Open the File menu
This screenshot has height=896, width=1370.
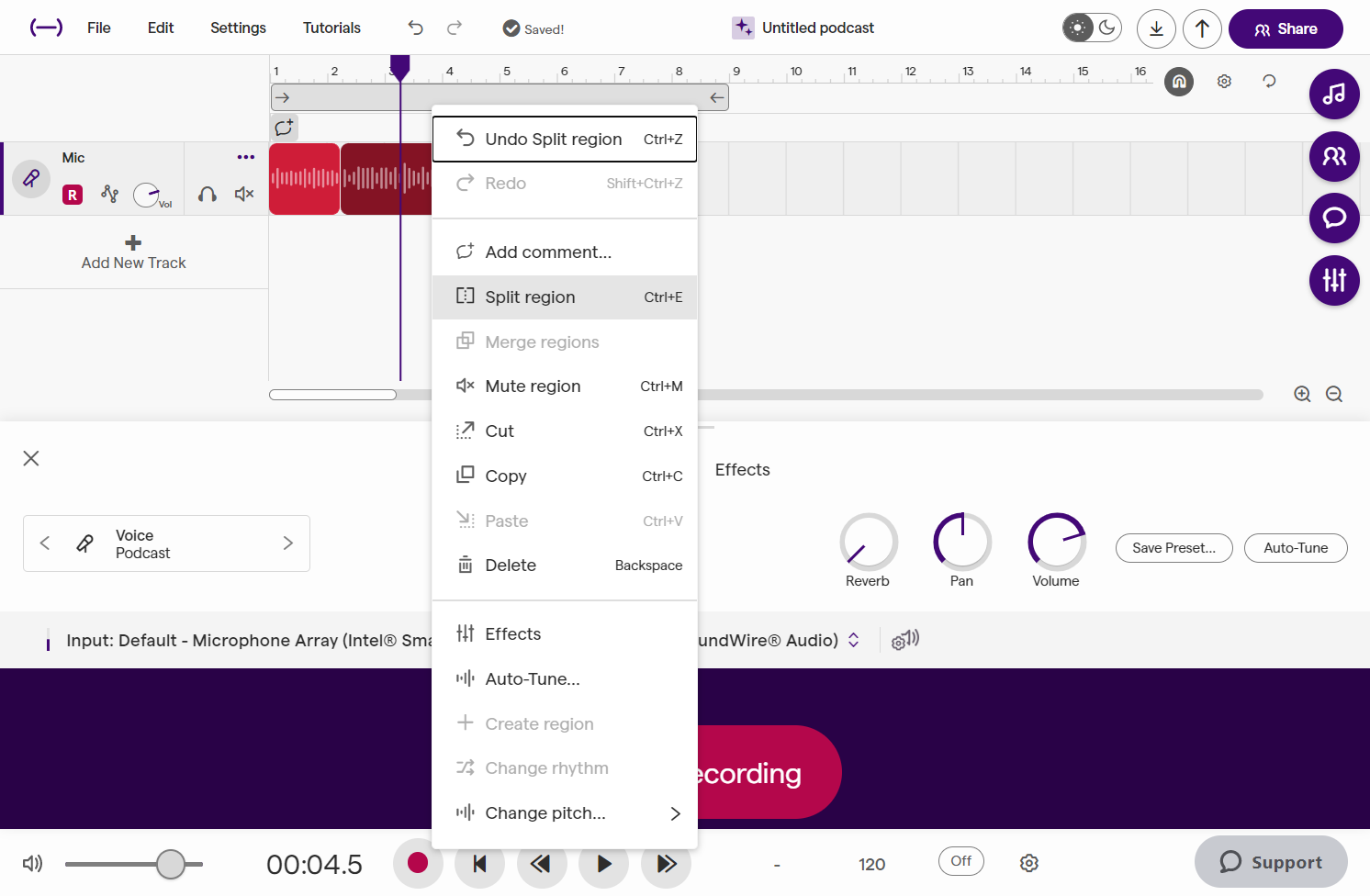(x=99, y=28)
